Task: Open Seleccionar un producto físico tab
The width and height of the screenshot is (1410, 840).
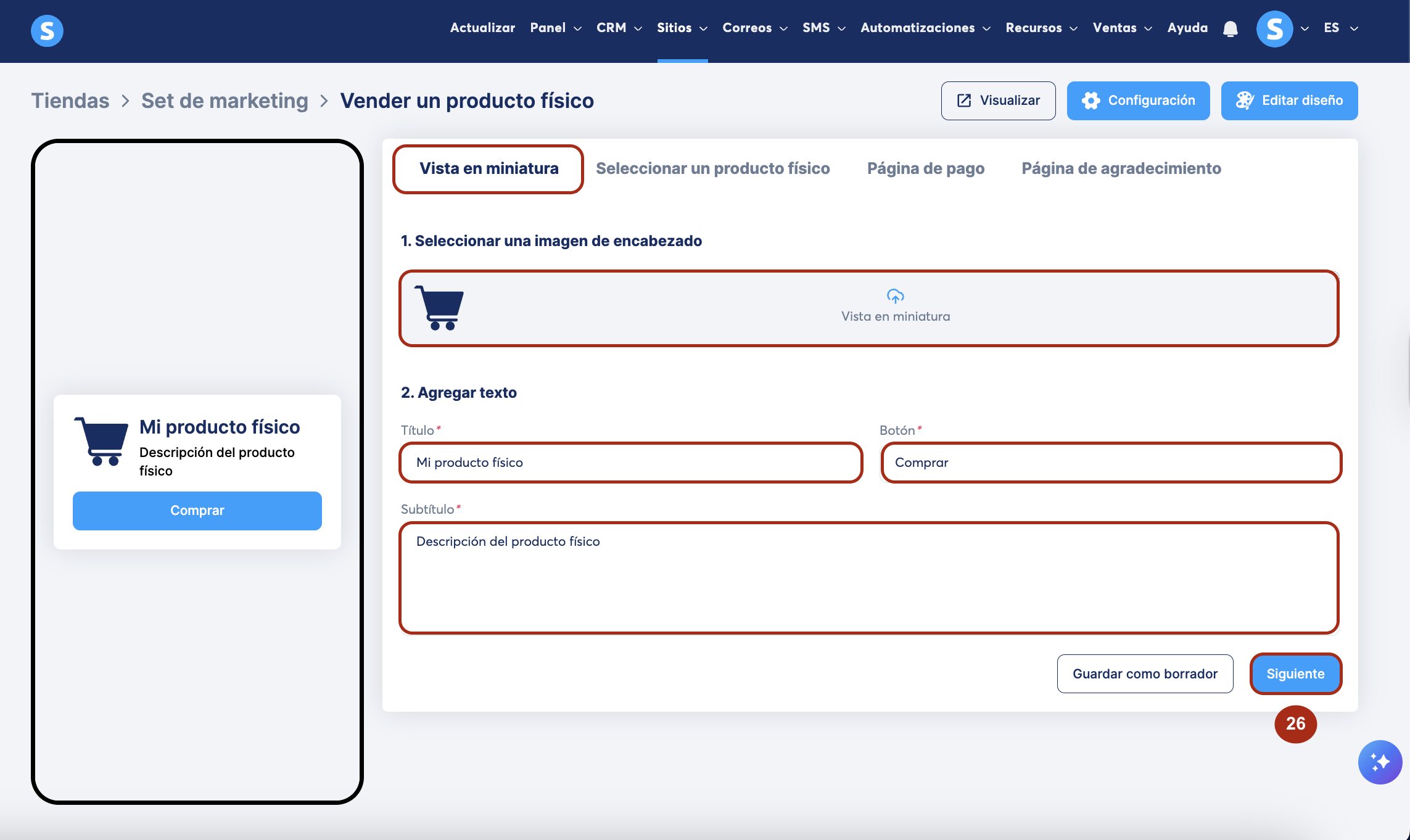Action: [712, 168]
